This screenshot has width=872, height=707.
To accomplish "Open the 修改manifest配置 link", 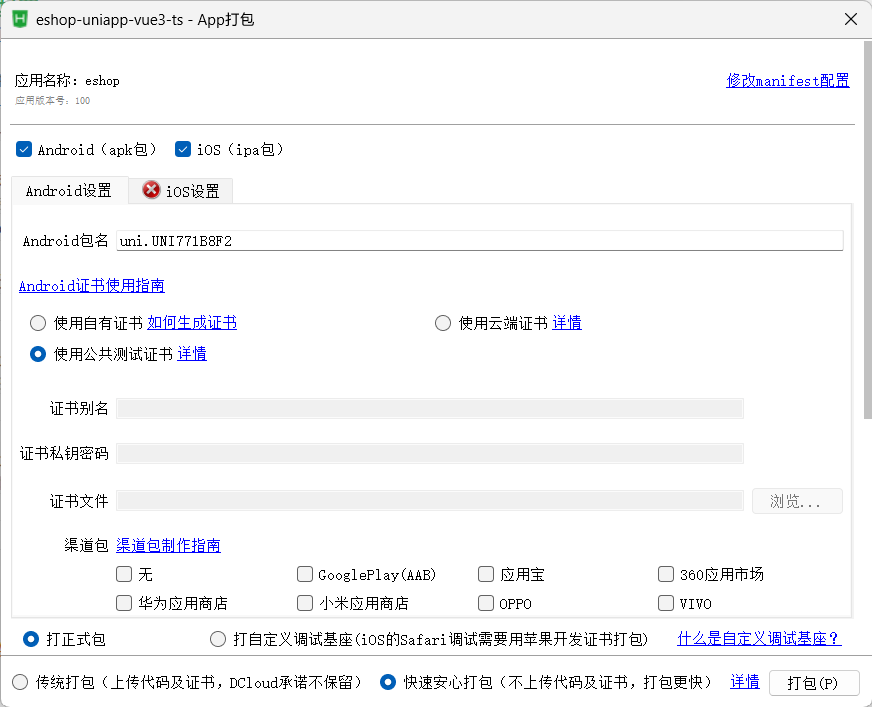I will click(x=787, y=81).
